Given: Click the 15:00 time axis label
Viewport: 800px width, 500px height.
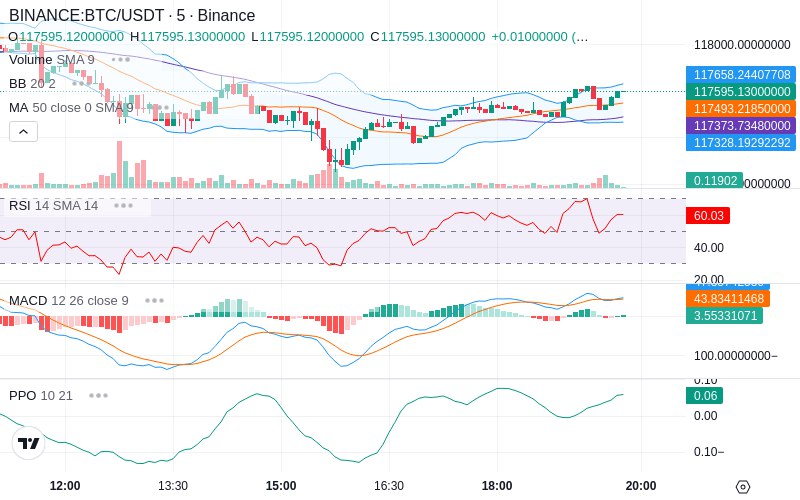Looking at the screenshot, I should pos(281,486).
